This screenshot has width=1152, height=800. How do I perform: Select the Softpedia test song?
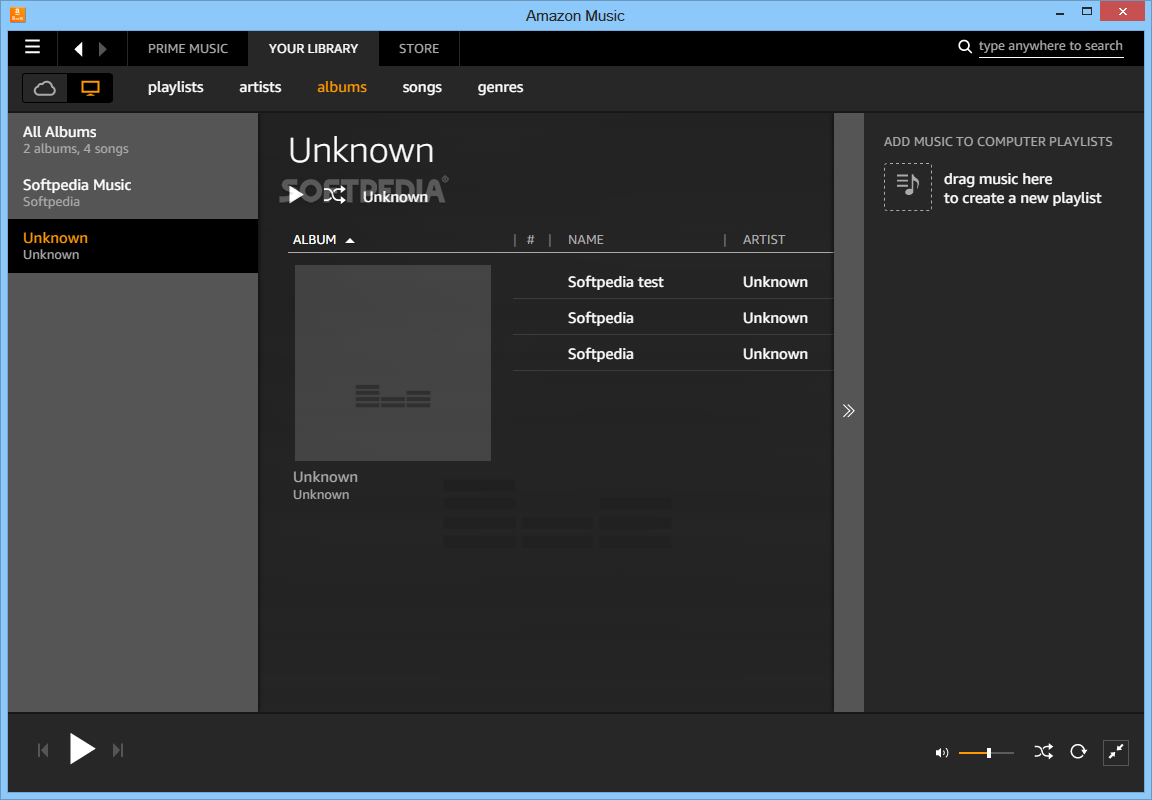click(x=616, y=282)
